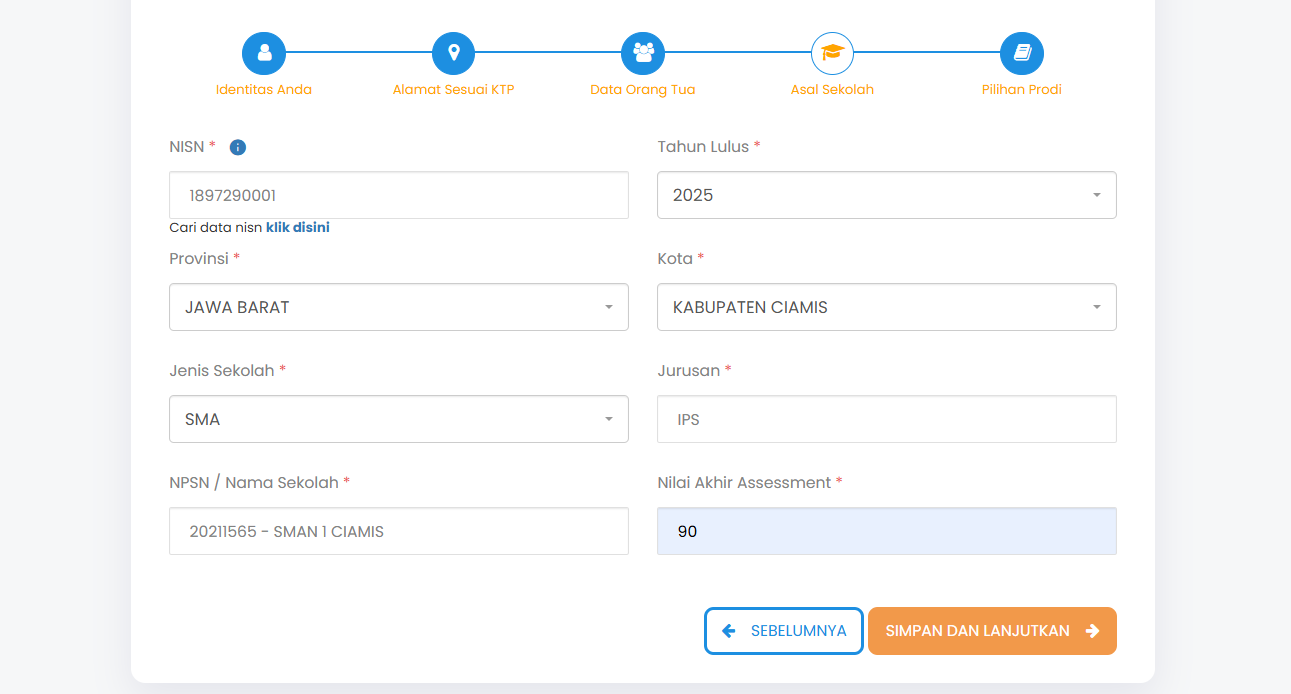Switch to the Pilihan Prodi step label
This screenshot has width=1291, height=694.
click(1022, 89)
